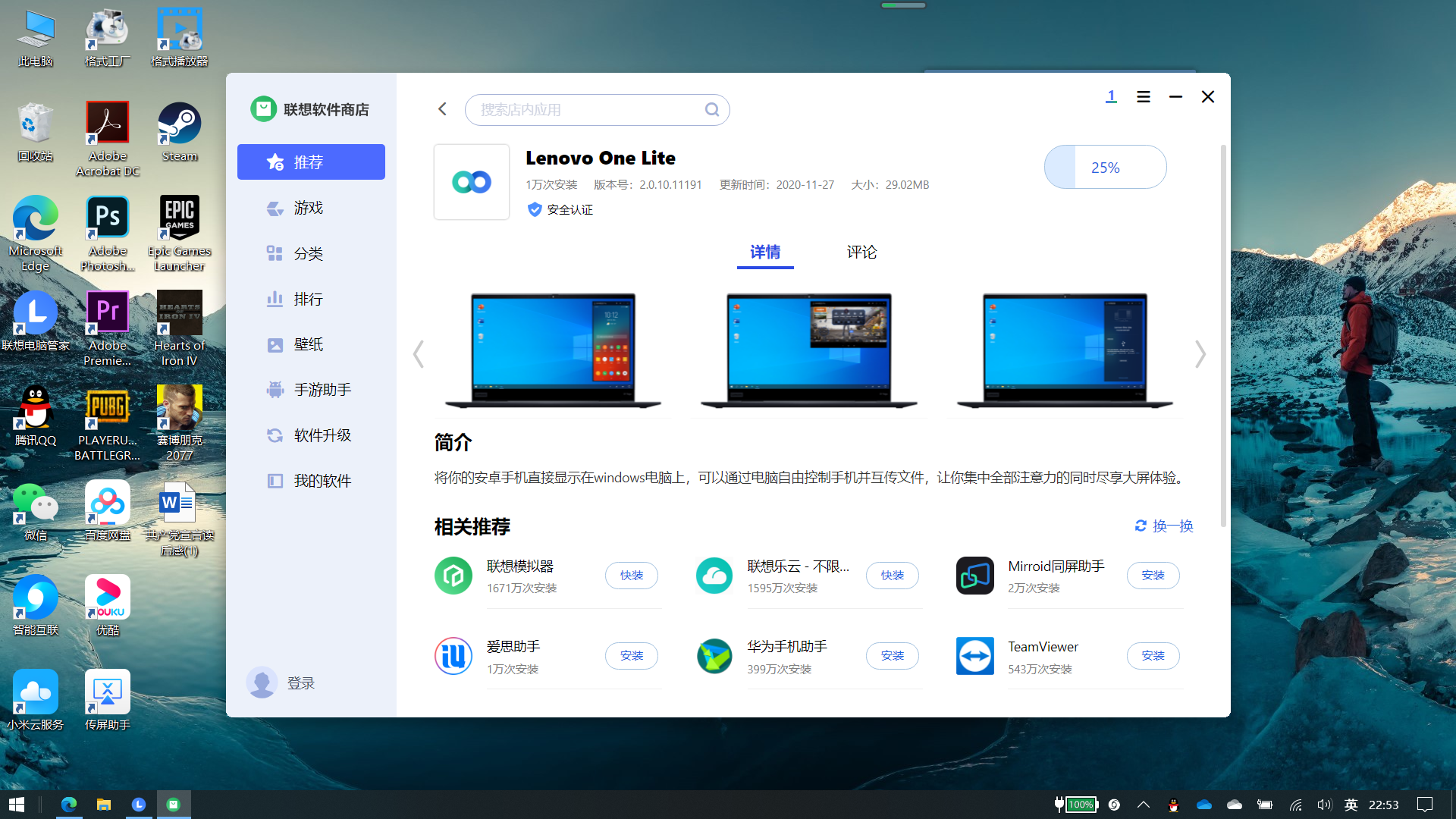
Task: Click the store window vertical scrollbar
Action: (1222, 335)
